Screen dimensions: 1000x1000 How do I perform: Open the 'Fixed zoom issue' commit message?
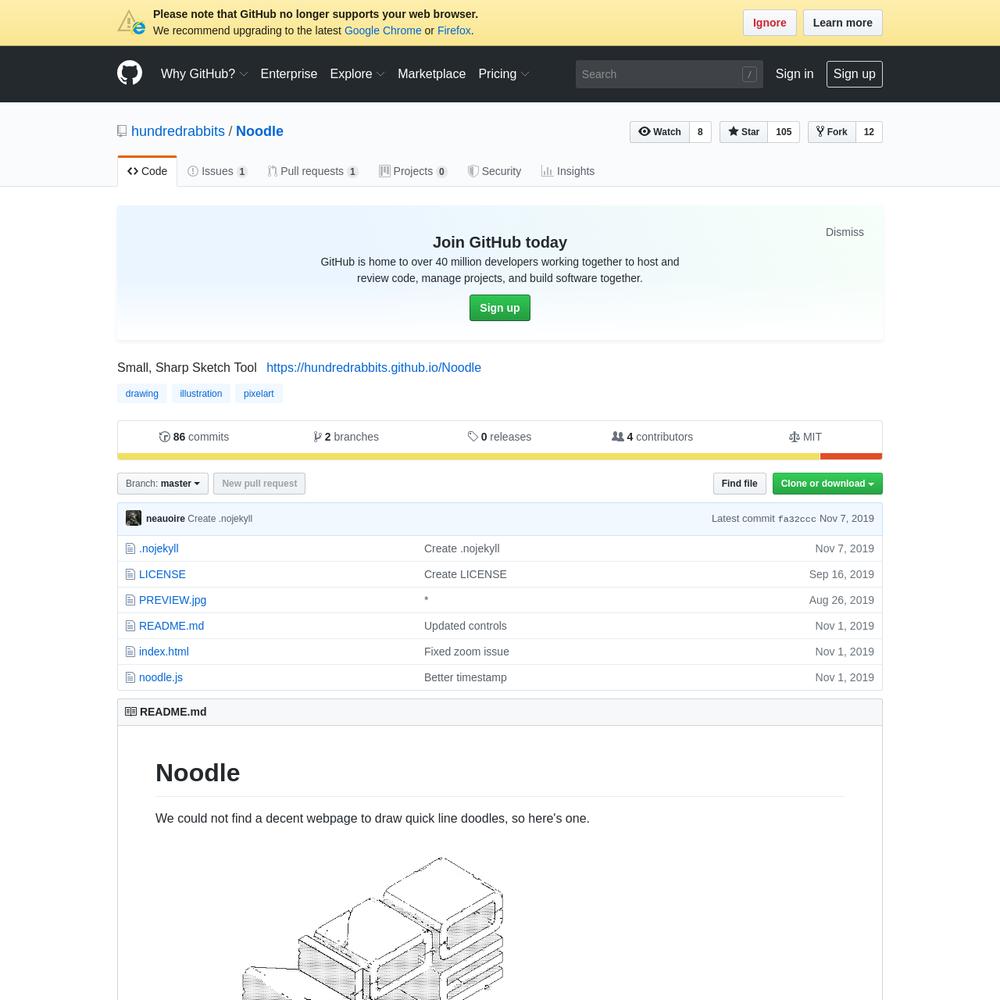pos(466,652)
